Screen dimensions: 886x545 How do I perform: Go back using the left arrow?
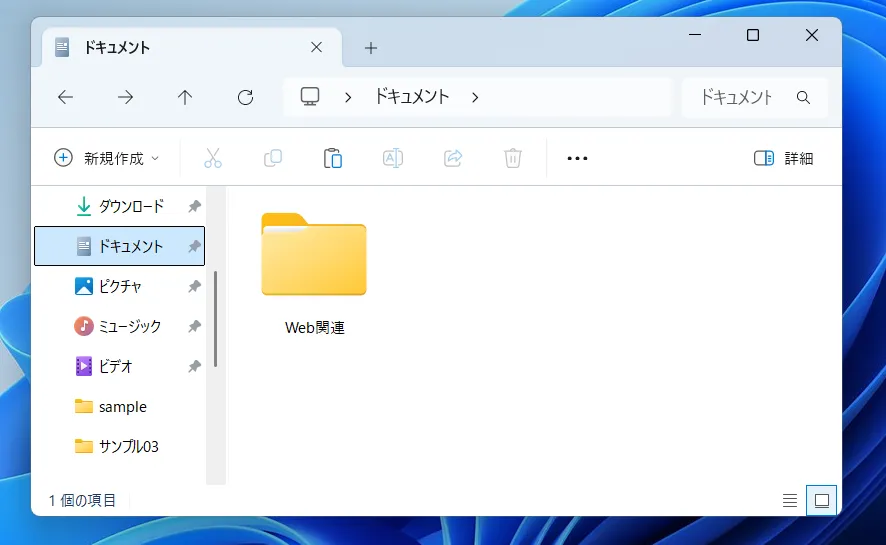pyautogui.click(x=66, y=97)
